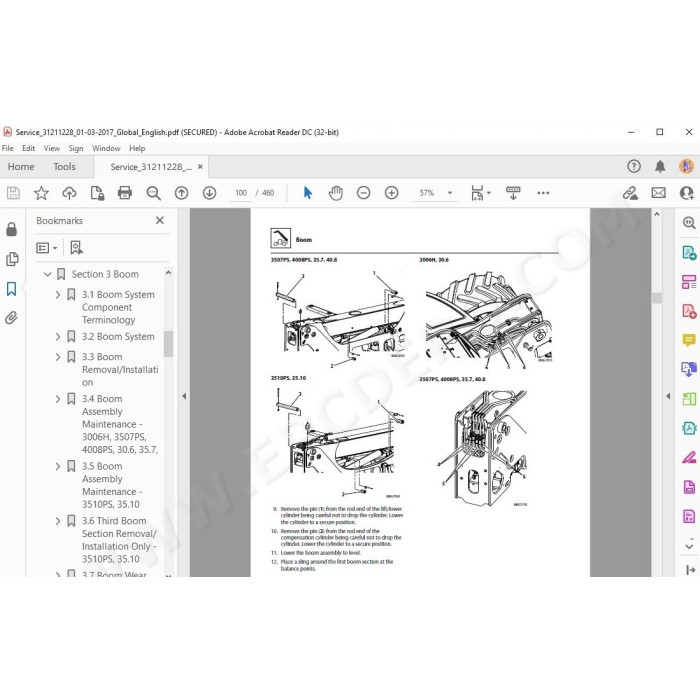Expand the 3.5 Boom Assembly Maintenance bookmark
The image size is (700, 700).
(58, 466)
